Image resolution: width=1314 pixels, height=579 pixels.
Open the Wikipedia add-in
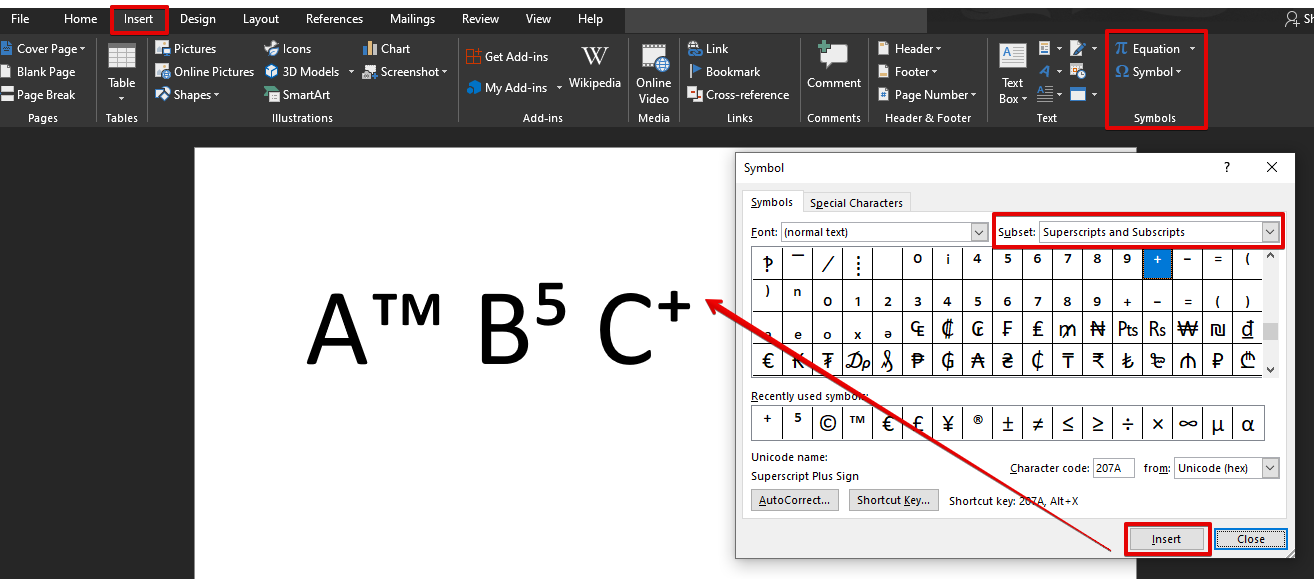(595, 67)
